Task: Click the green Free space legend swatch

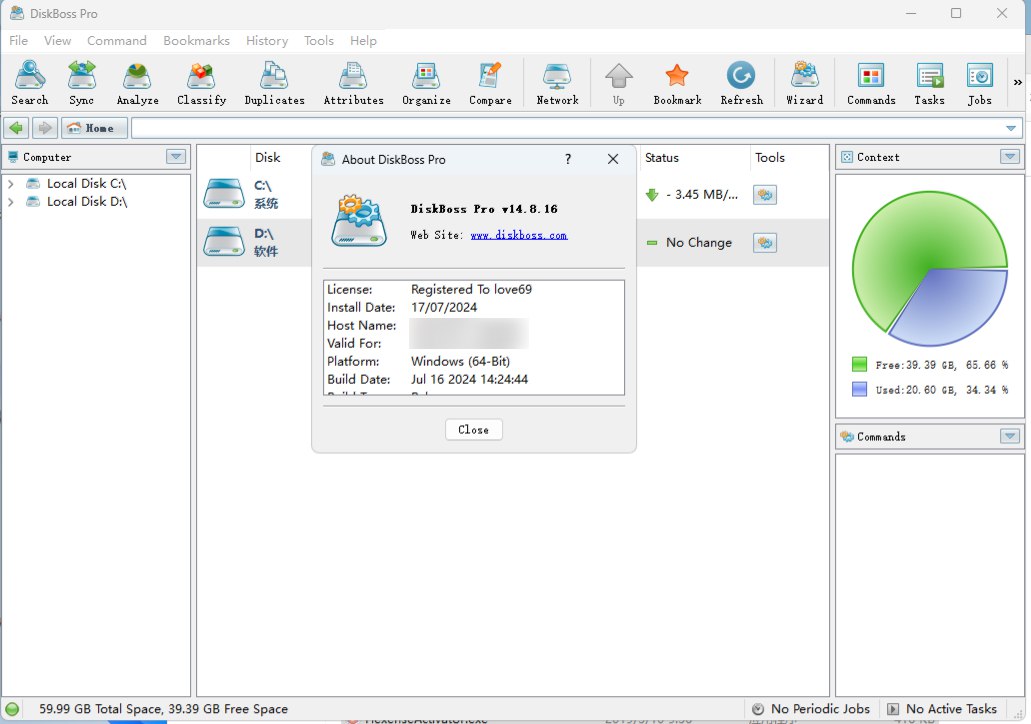Action: (x=859, y=364)
